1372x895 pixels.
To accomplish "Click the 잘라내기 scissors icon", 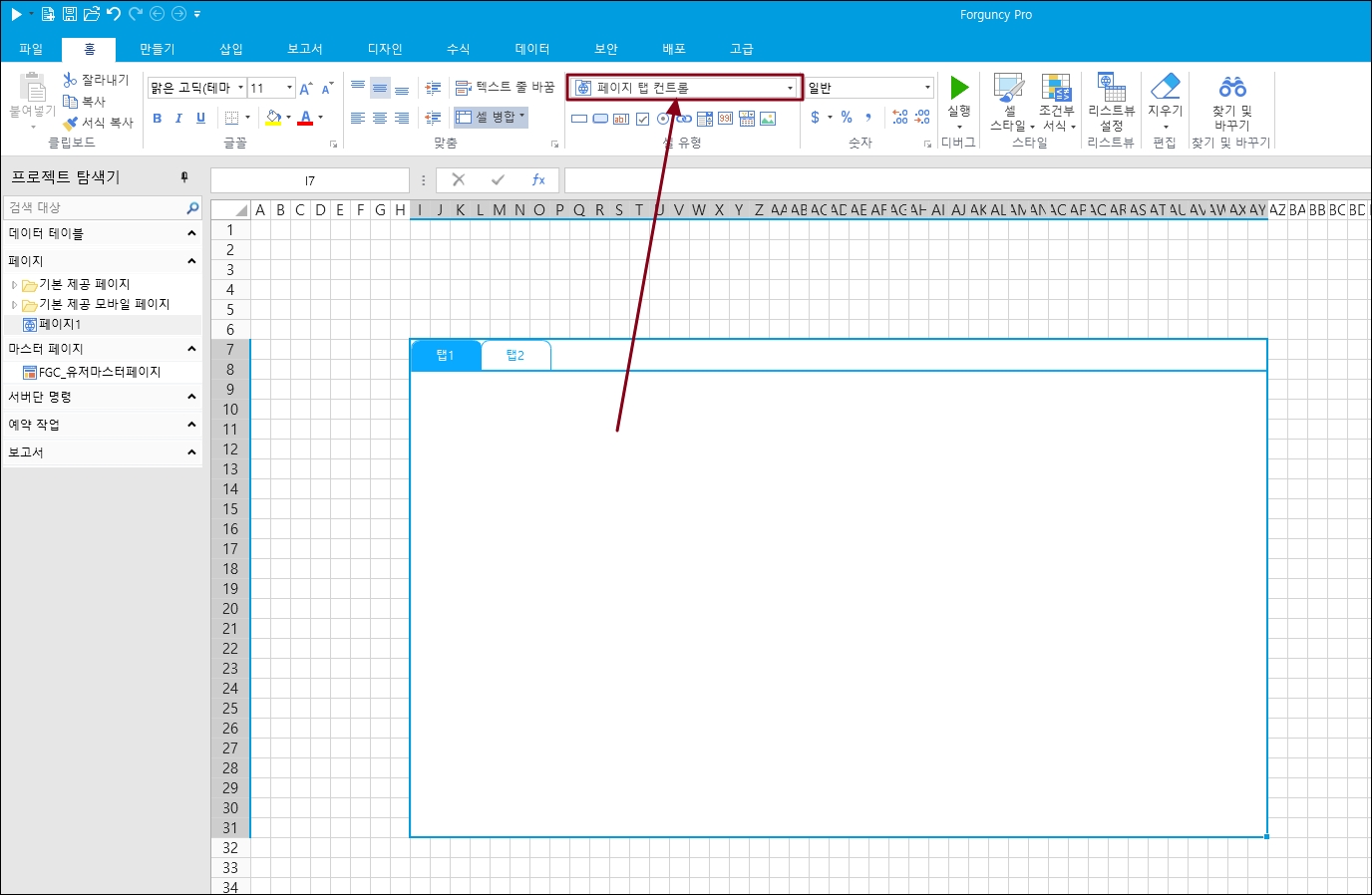I will (70, 80).
